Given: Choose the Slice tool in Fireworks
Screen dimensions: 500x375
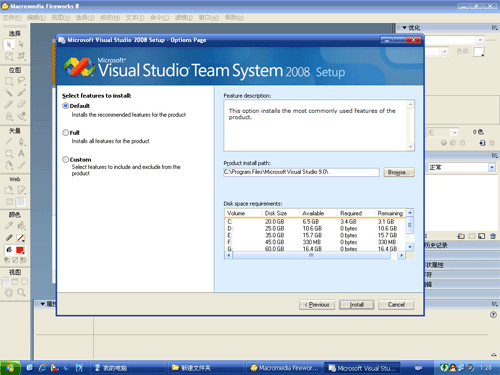Looking at the screenshot, I should point(21,190).
